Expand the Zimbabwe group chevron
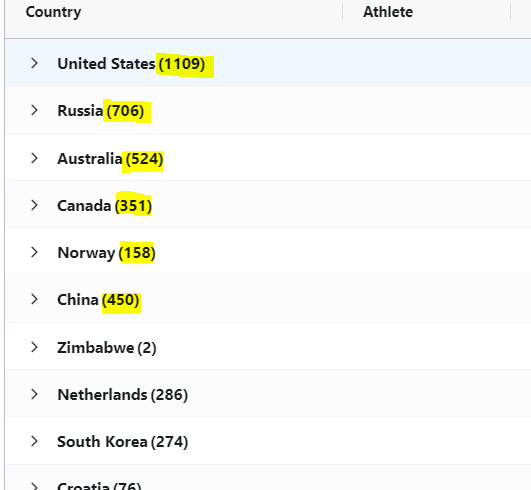Viewport: 531px width, 490px height. pyautogui.click(x=34, y=347)
